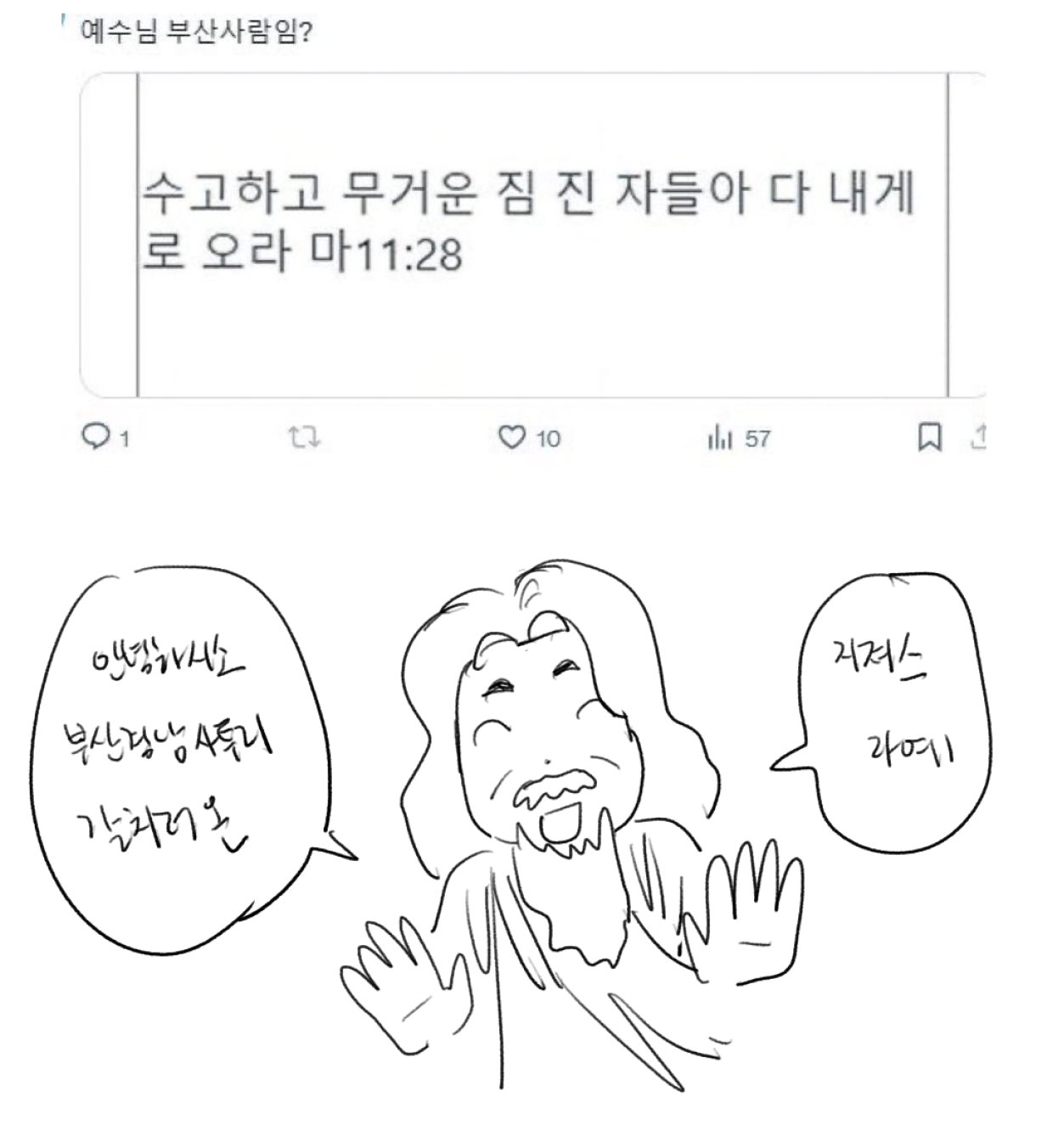Screen dimensions: 1064x1125
Task: Click the partially visible share icon
Action: pos(977,436)
